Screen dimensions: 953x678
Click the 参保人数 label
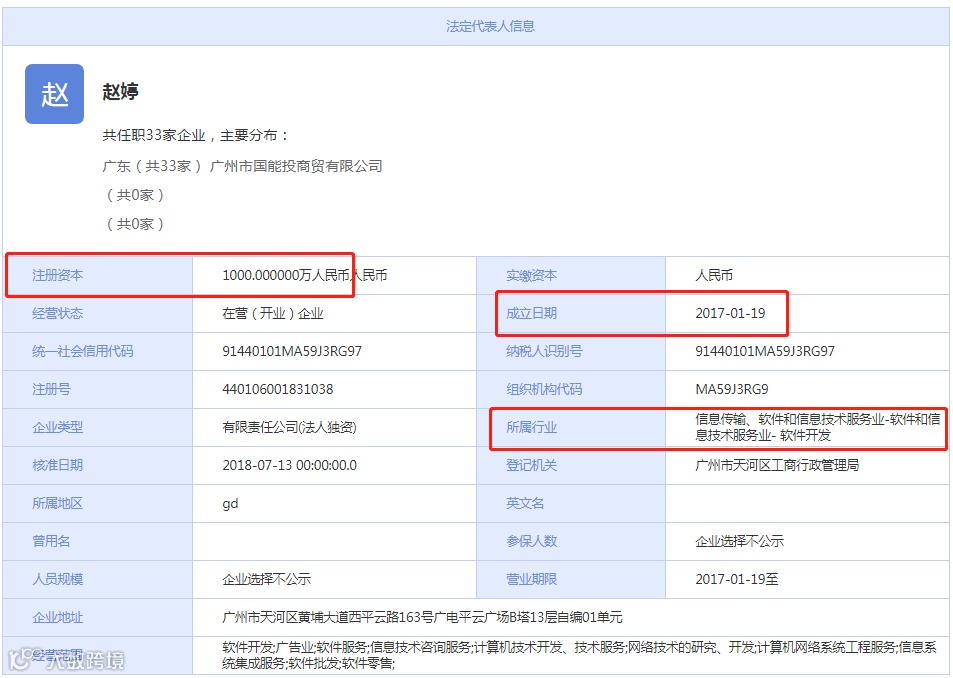click(x=531, y=541)
